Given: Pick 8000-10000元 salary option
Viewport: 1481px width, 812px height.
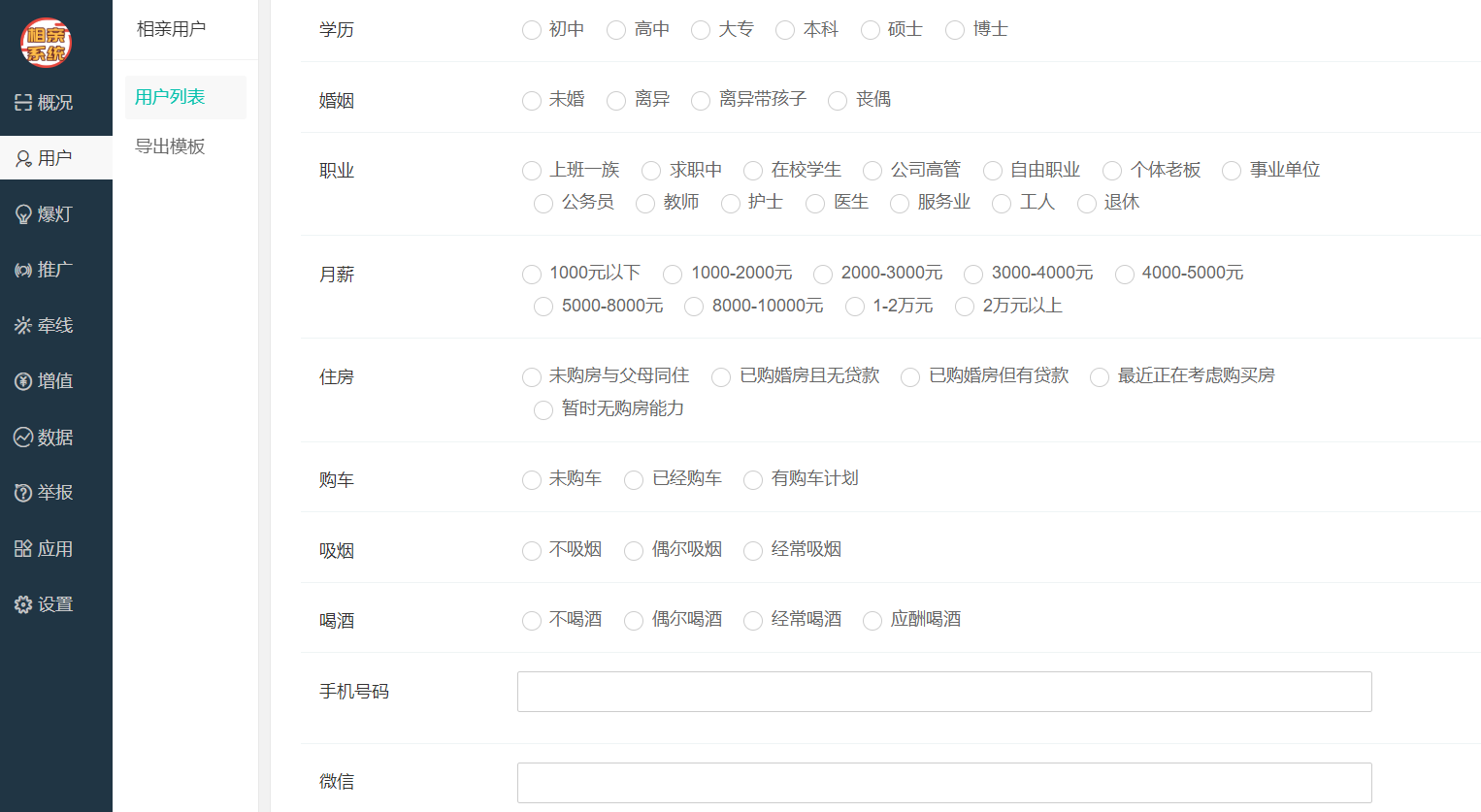Looking at the screenshot, I should point(694,307).
